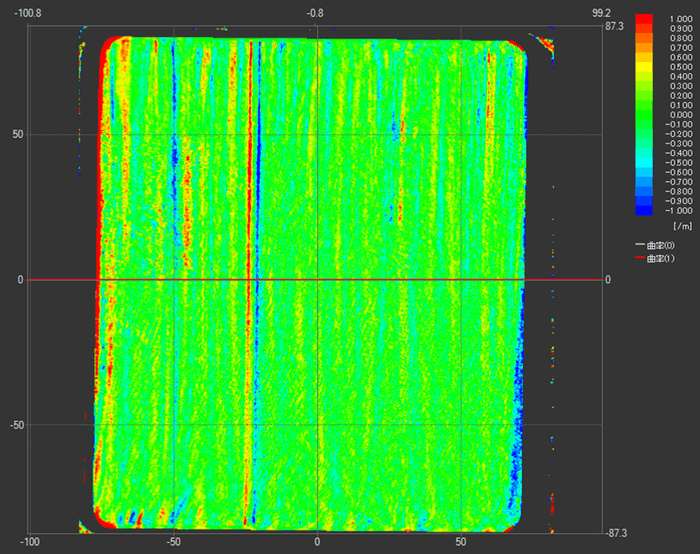Click the red 1.000 swatch on the color scale

click(x=645, y=19)
